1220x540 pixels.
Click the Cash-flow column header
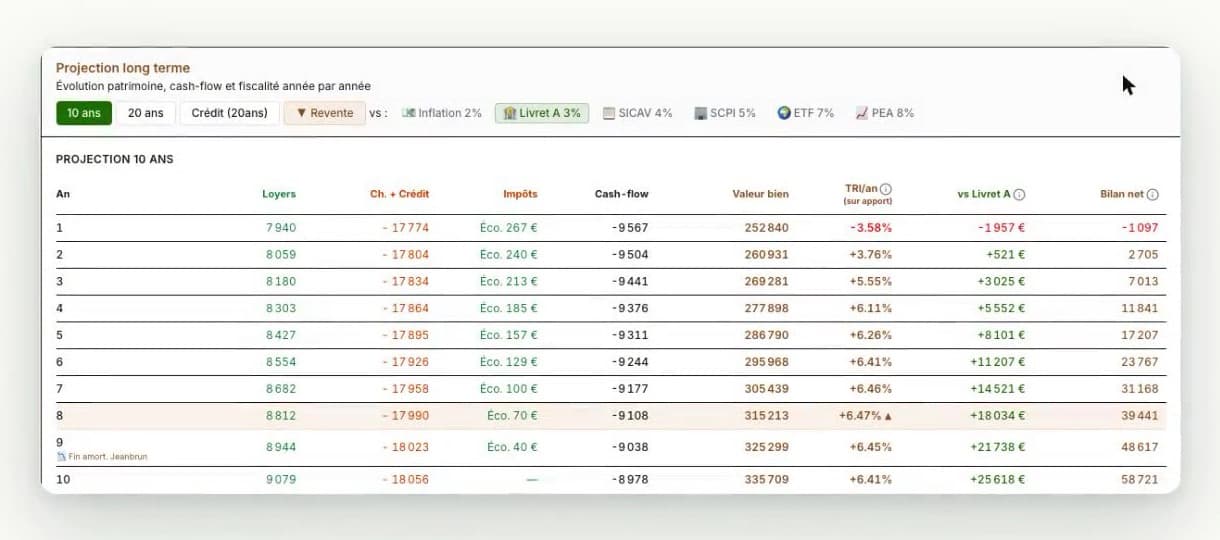click(621, 194)
